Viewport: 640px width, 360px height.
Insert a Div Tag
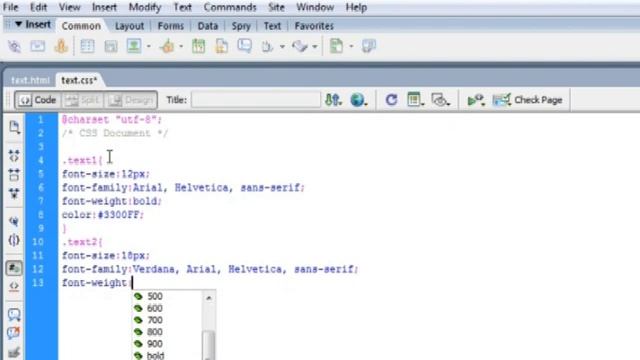[x=111, y=46]
